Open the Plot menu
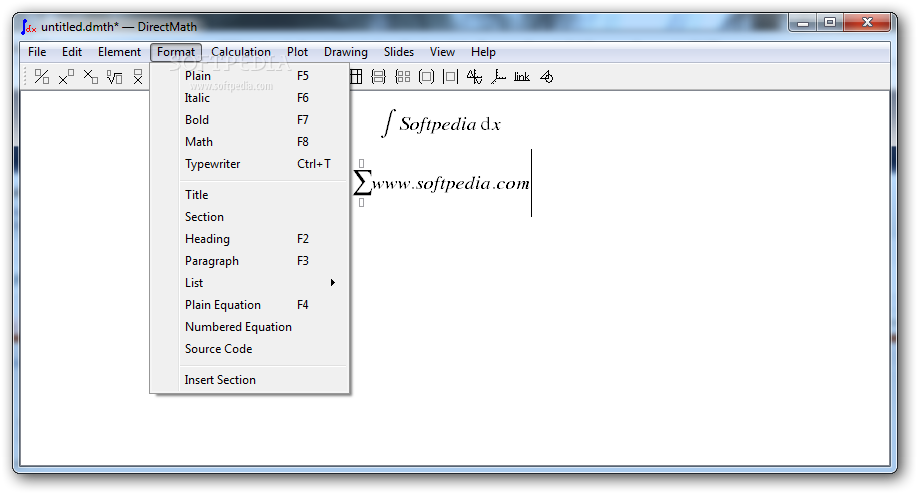Screen dimensions: 918x494 point(297,52)
